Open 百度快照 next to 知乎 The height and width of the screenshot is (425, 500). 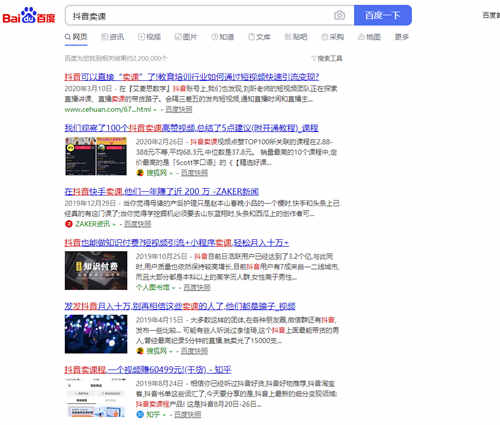coord(188,414)
